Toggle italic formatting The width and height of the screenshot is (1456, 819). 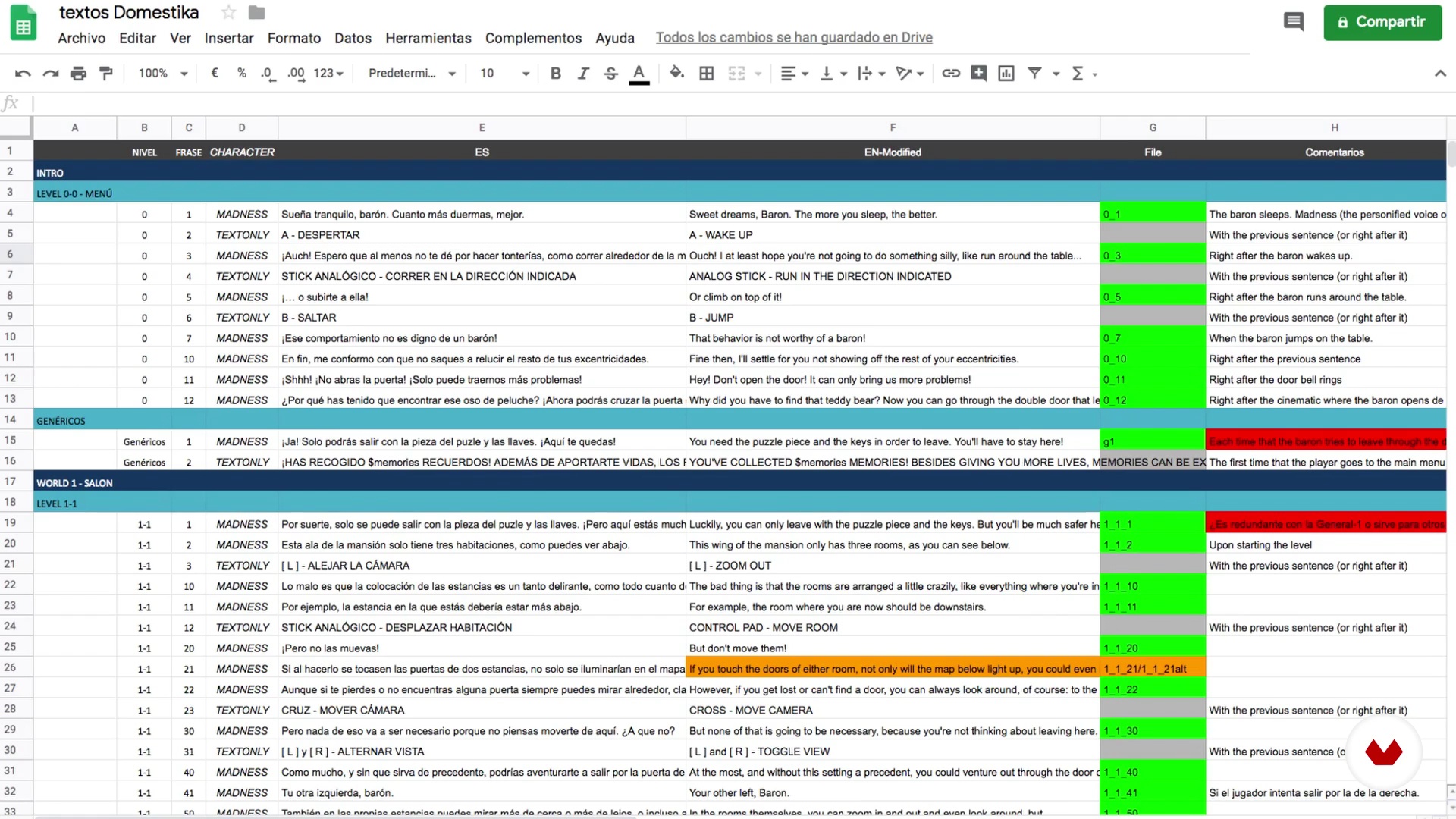click(x=583, y=74)
